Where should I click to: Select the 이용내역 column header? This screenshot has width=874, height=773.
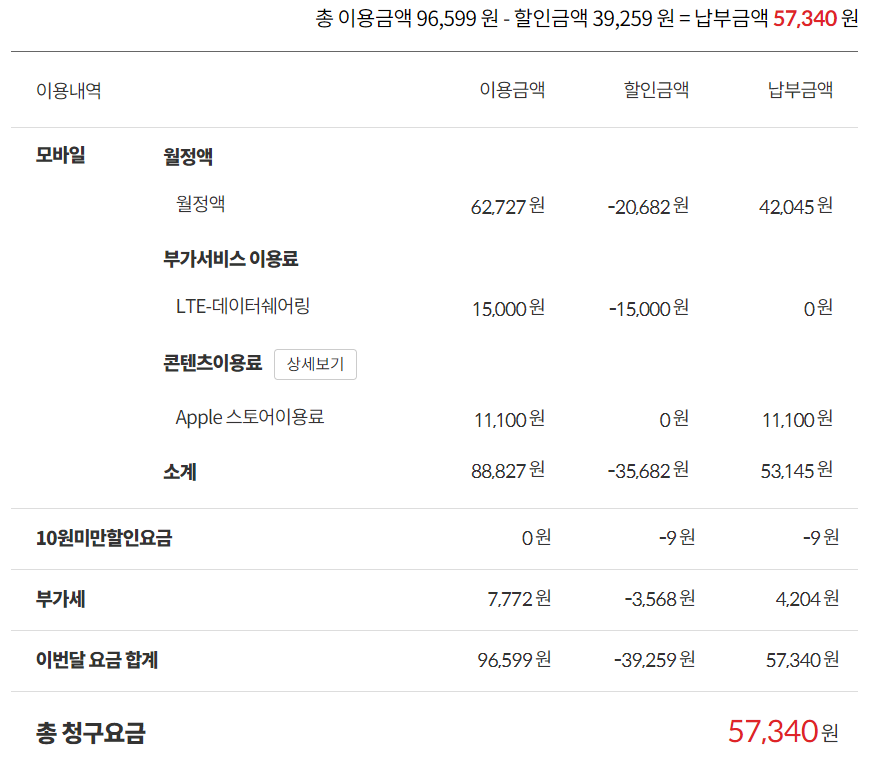coord(69,90)
